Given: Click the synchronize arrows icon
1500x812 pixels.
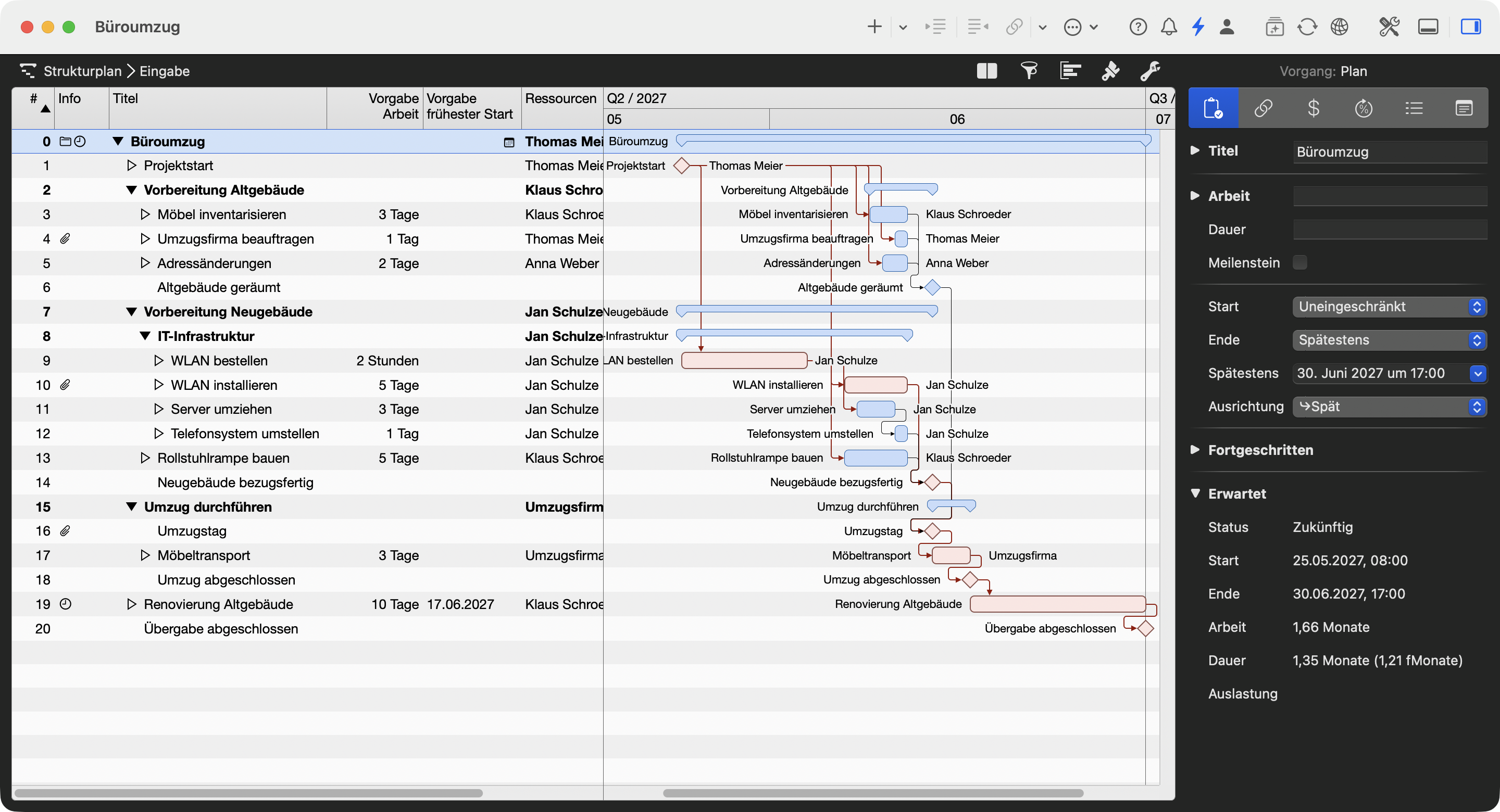Looking at the screenshot, I should pos(1307,27).
